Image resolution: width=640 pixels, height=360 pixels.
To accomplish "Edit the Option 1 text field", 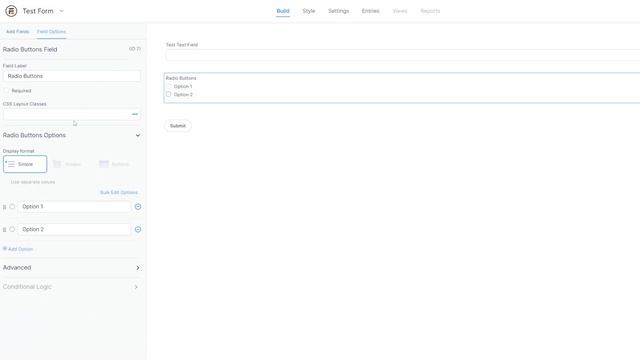I will tap(74, 207).
